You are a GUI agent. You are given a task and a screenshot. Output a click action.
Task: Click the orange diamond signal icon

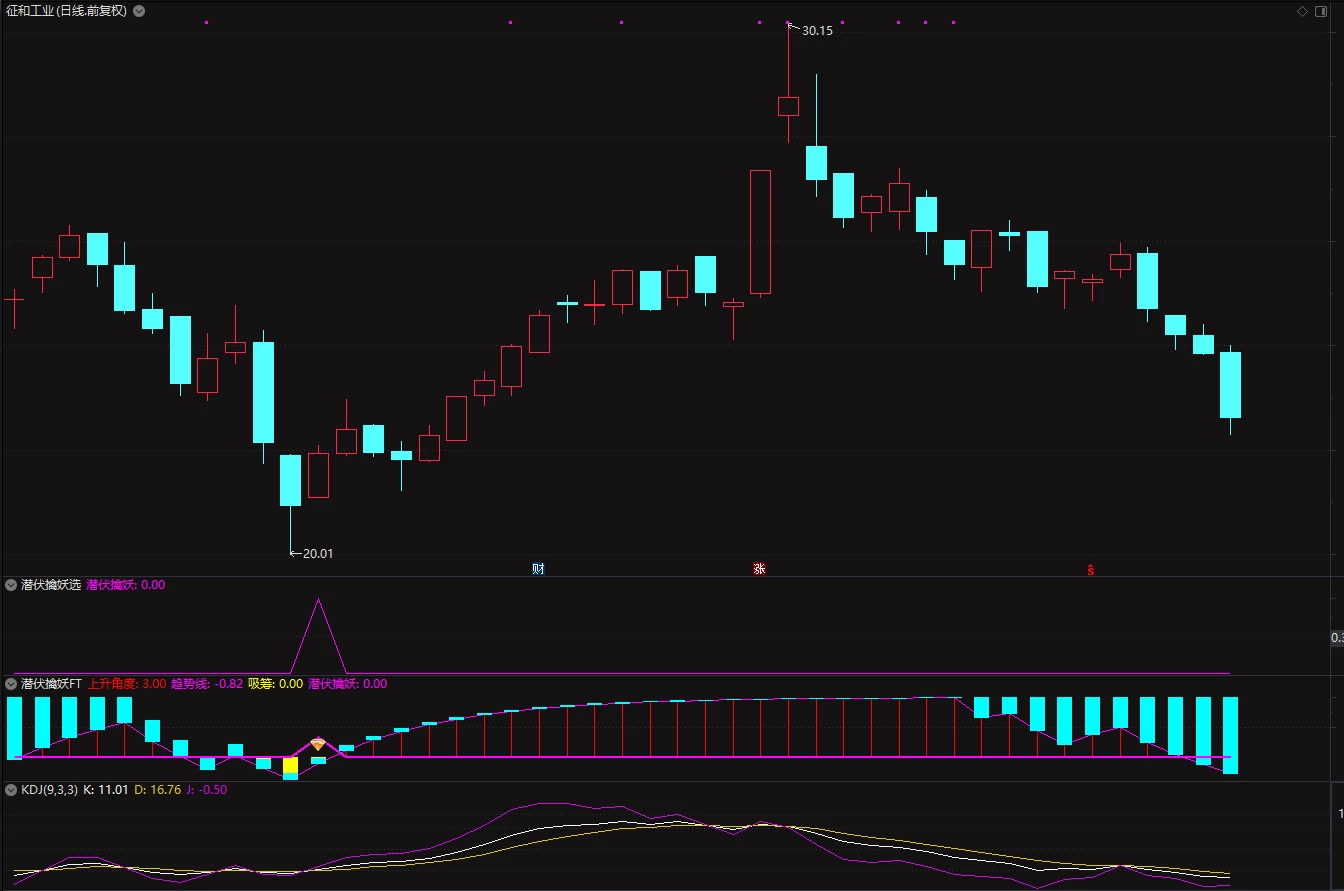coord(318,744)
